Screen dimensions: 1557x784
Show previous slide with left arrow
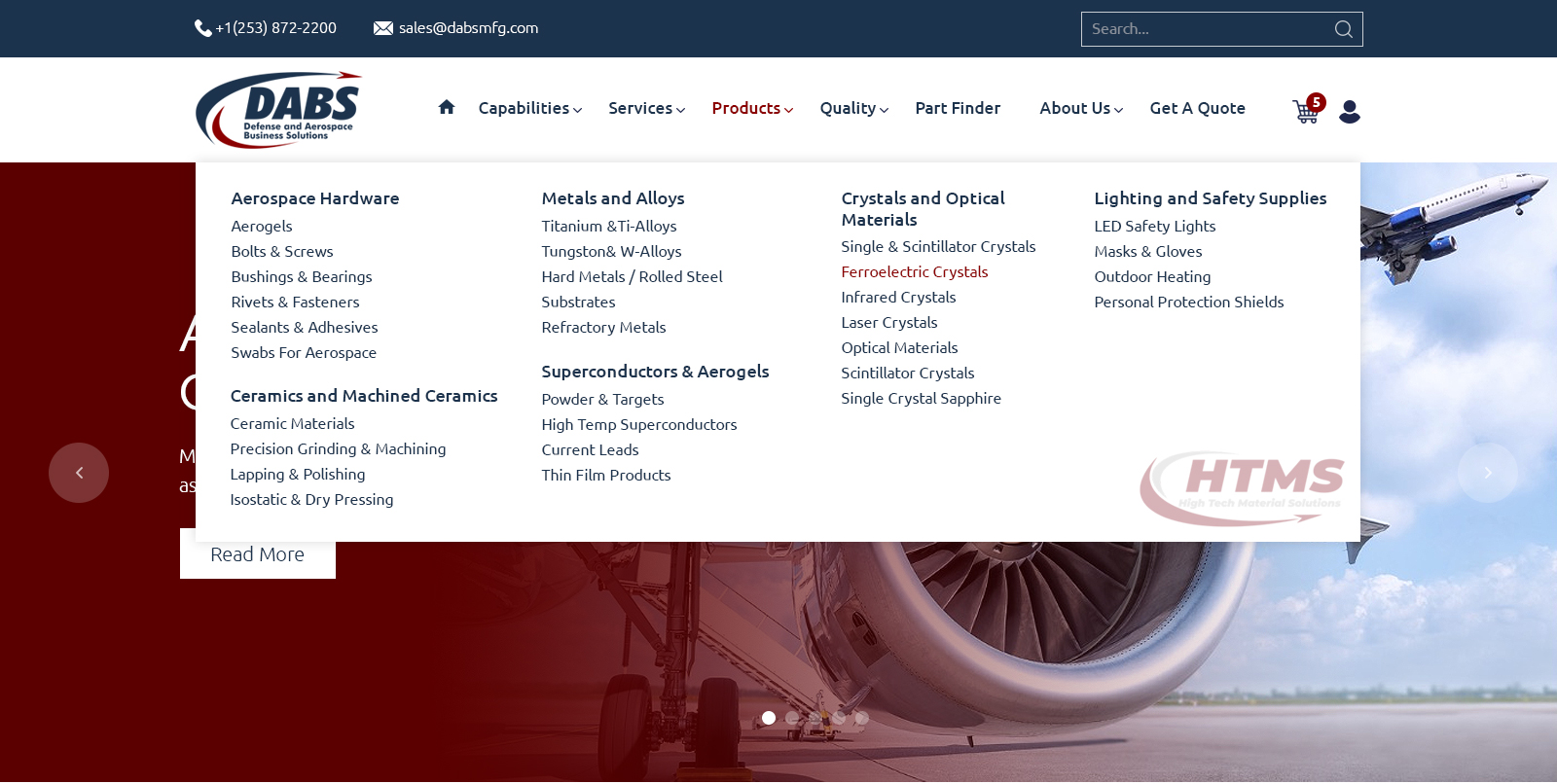click(79, 473)
